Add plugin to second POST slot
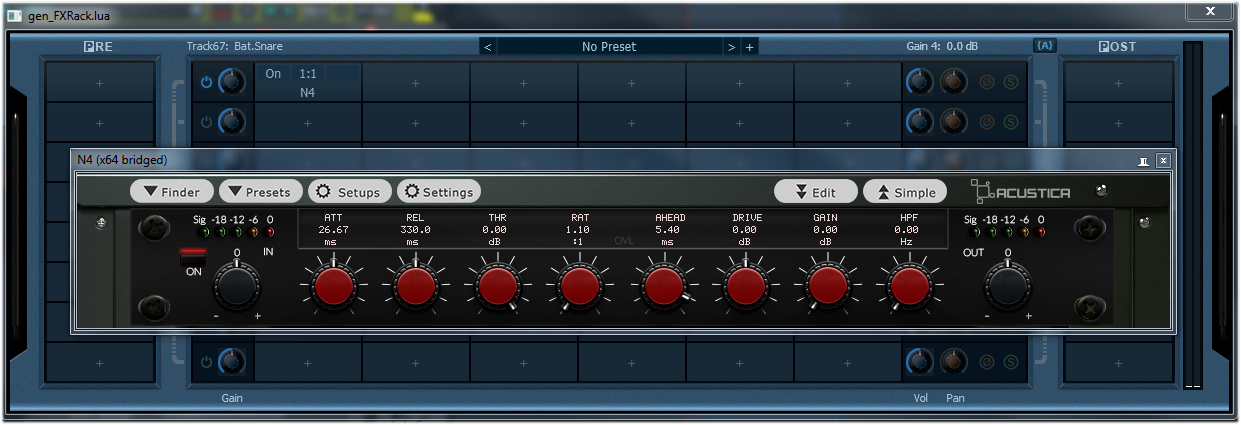The image size is (1241, 425). pyautogui.click(x=1118, y=123)
